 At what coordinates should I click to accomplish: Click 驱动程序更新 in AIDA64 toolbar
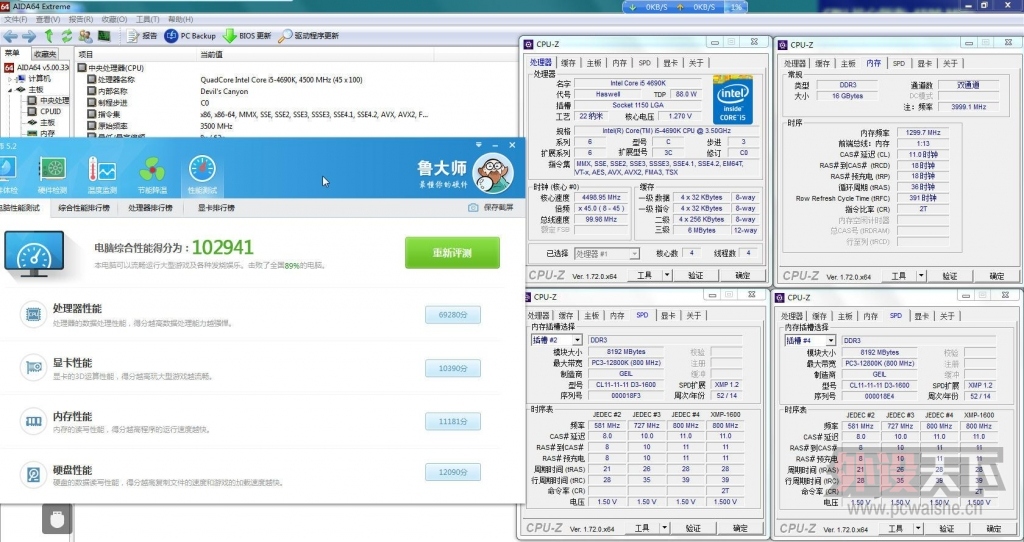pyautogui.click(x=308, y=36)
